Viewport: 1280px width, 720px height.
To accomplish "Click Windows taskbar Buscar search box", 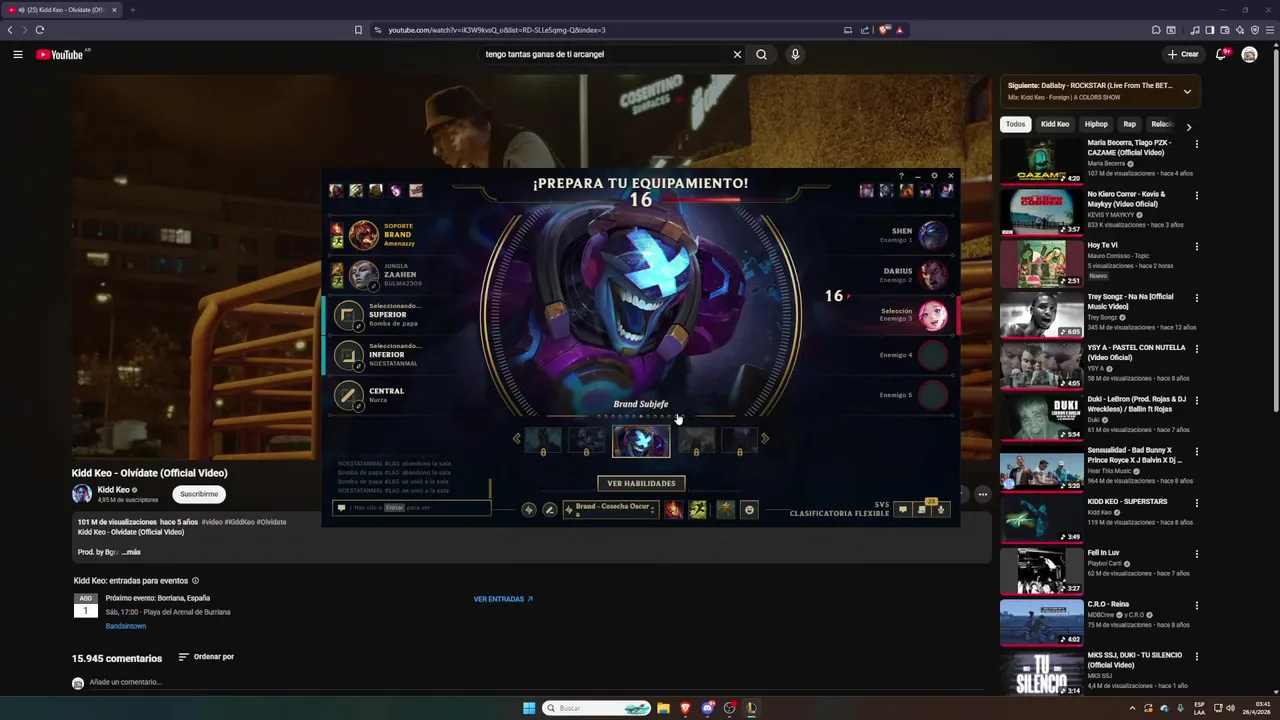I will (597, 708).
